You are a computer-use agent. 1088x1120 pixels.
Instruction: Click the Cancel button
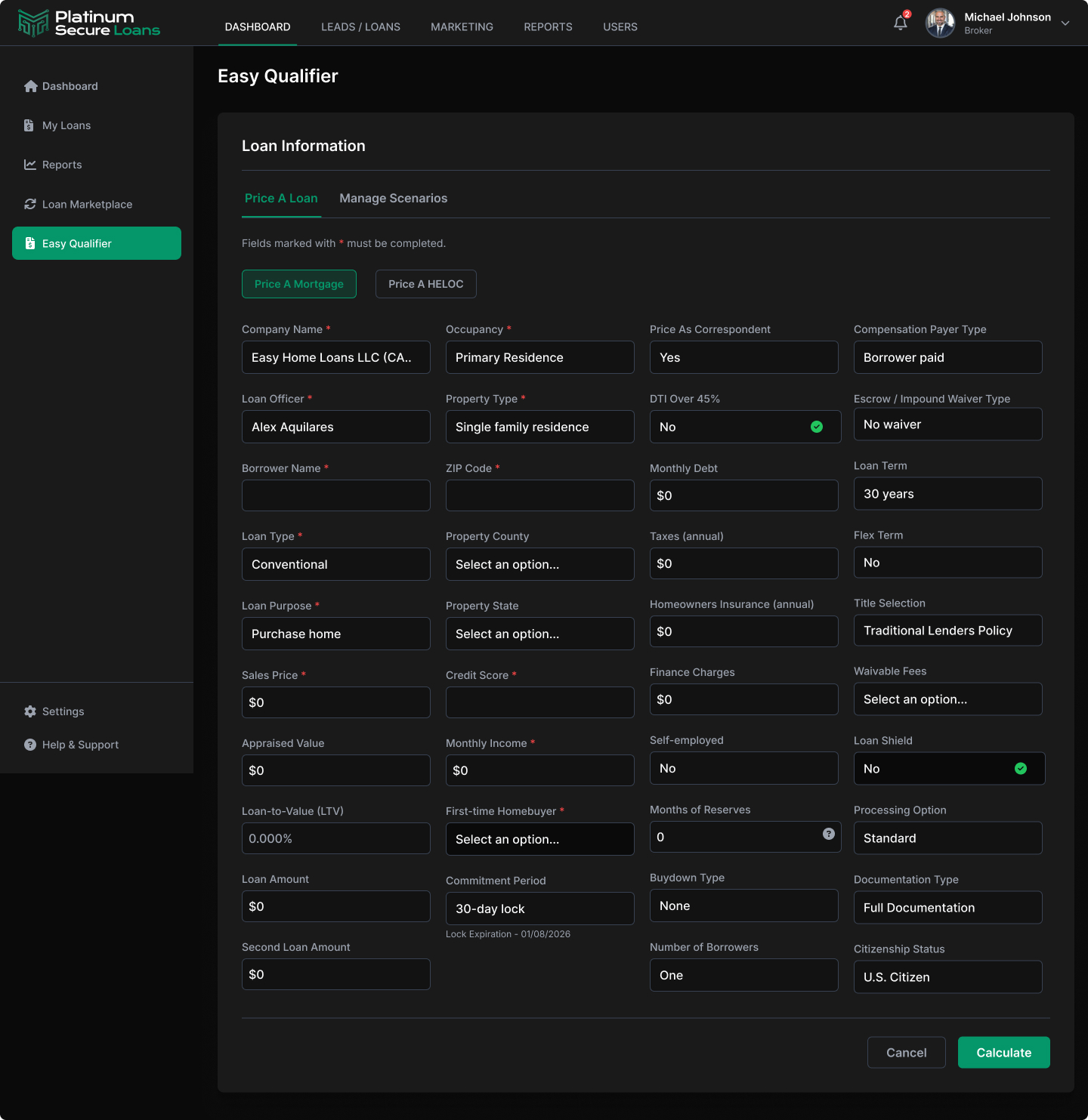(907, 1053)
